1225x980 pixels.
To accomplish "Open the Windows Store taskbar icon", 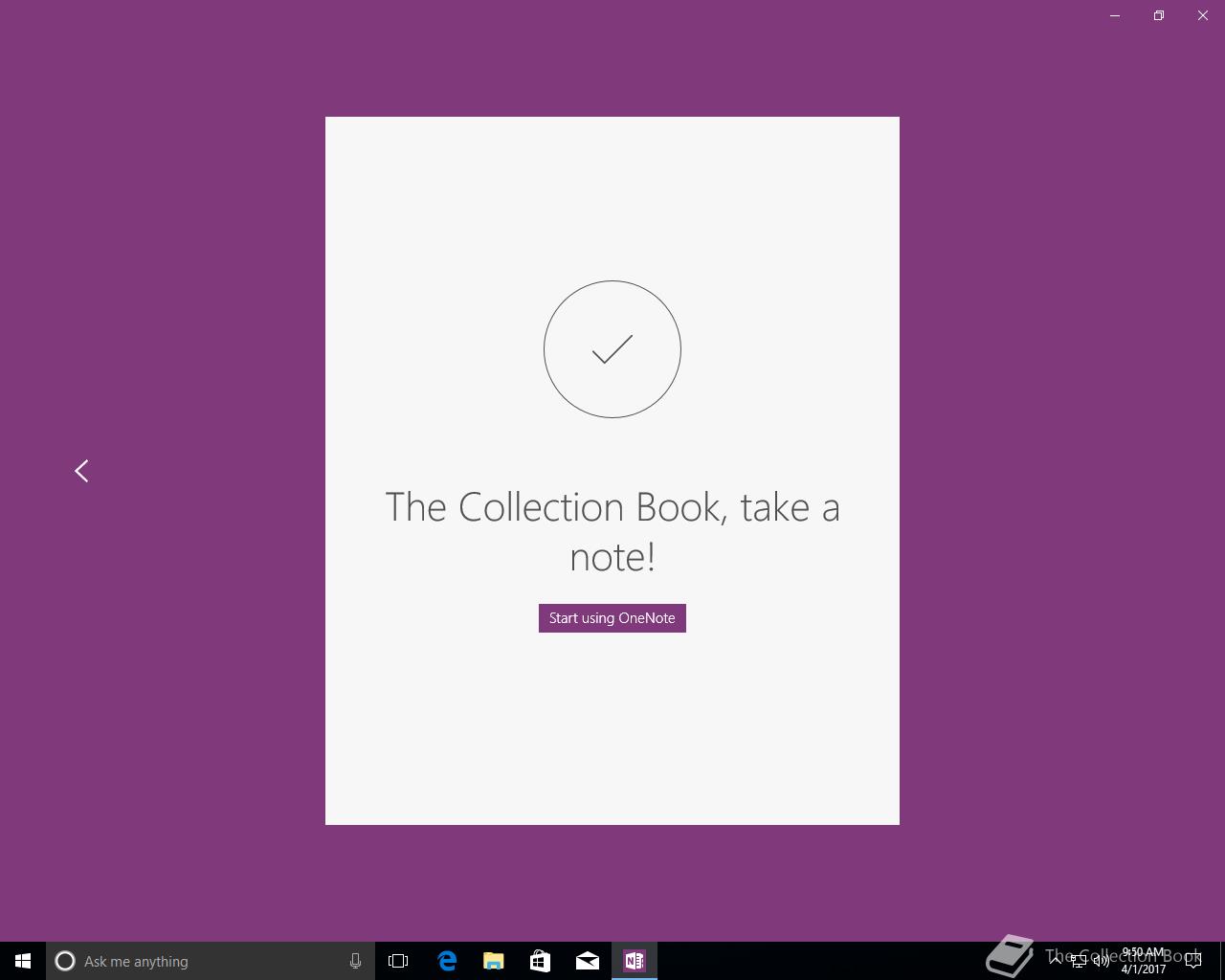I will coord(541,961).
